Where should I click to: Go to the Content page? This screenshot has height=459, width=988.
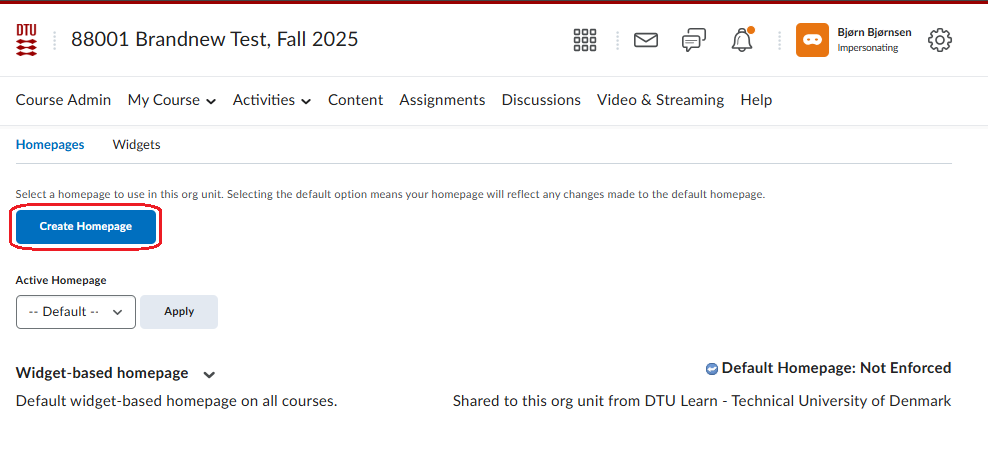[x=355, y=100]
